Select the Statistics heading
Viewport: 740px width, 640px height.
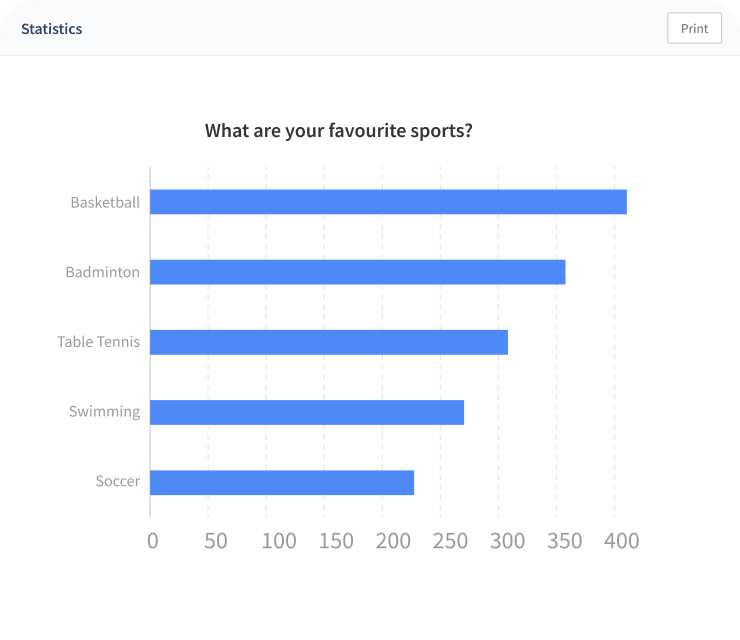pyautogui.click(x=52, y=29)
